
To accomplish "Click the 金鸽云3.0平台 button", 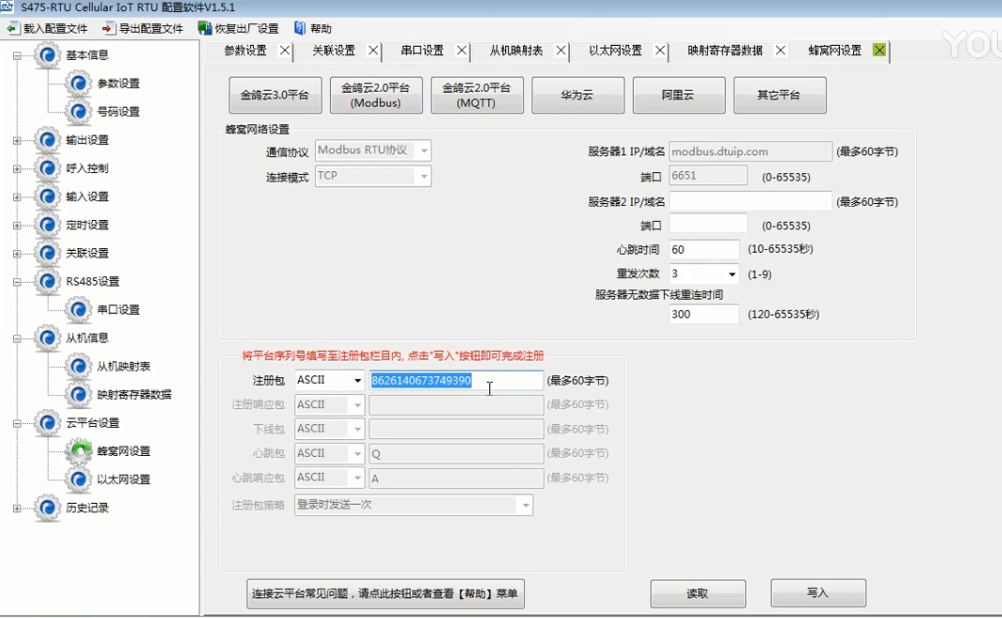I will [x=275, y=96].
